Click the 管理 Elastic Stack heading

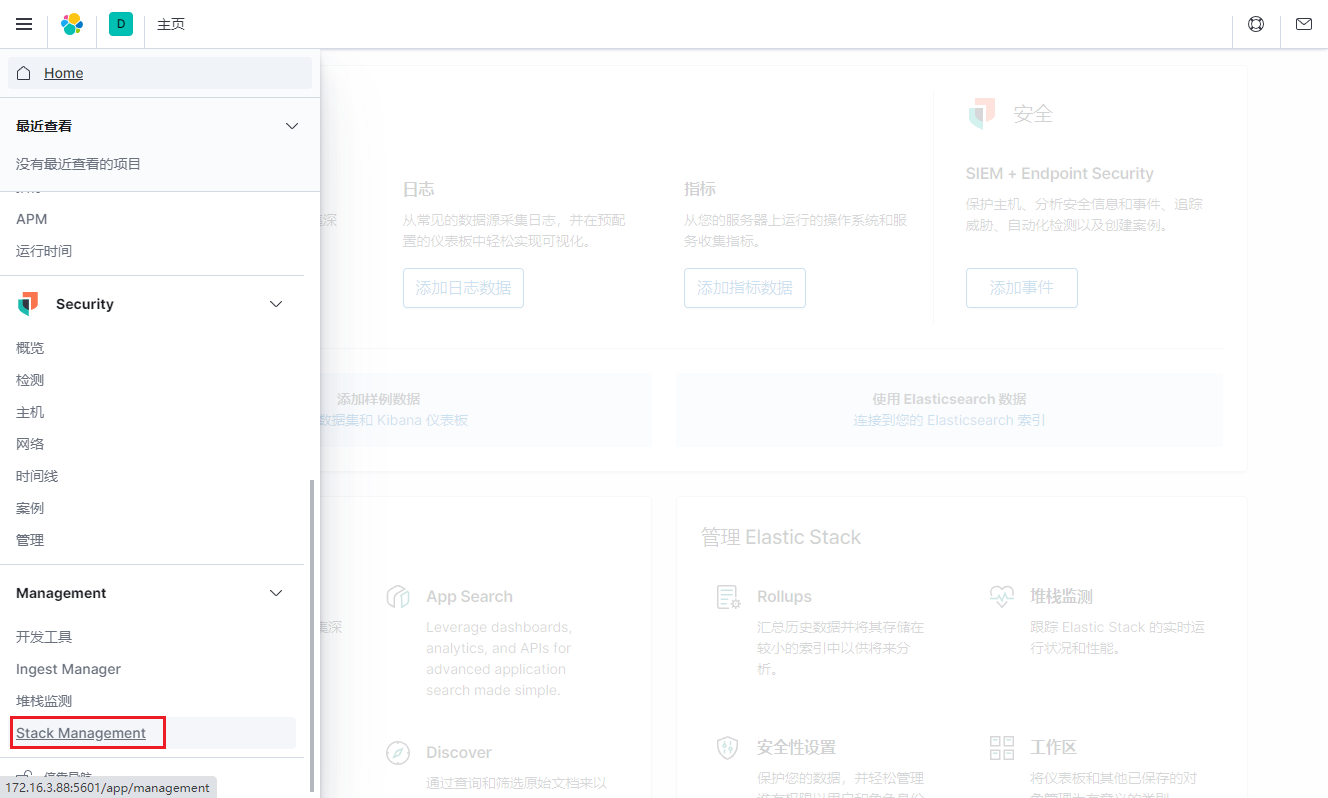click(x=781, y=537)
